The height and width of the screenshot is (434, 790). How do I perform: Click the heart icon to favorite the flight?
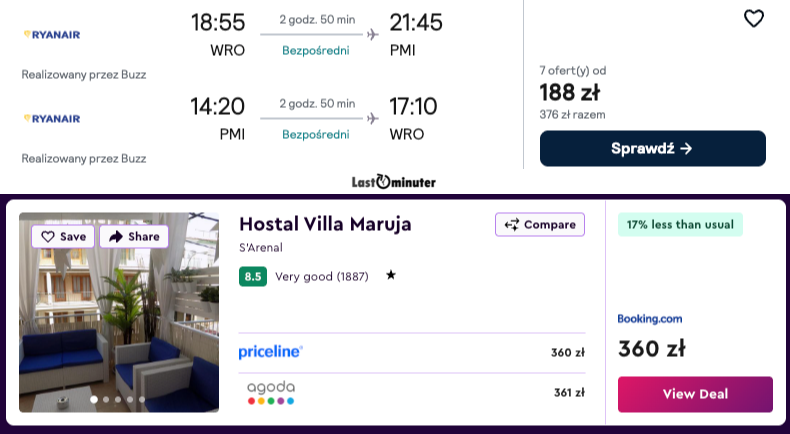(x=754, y=18)
